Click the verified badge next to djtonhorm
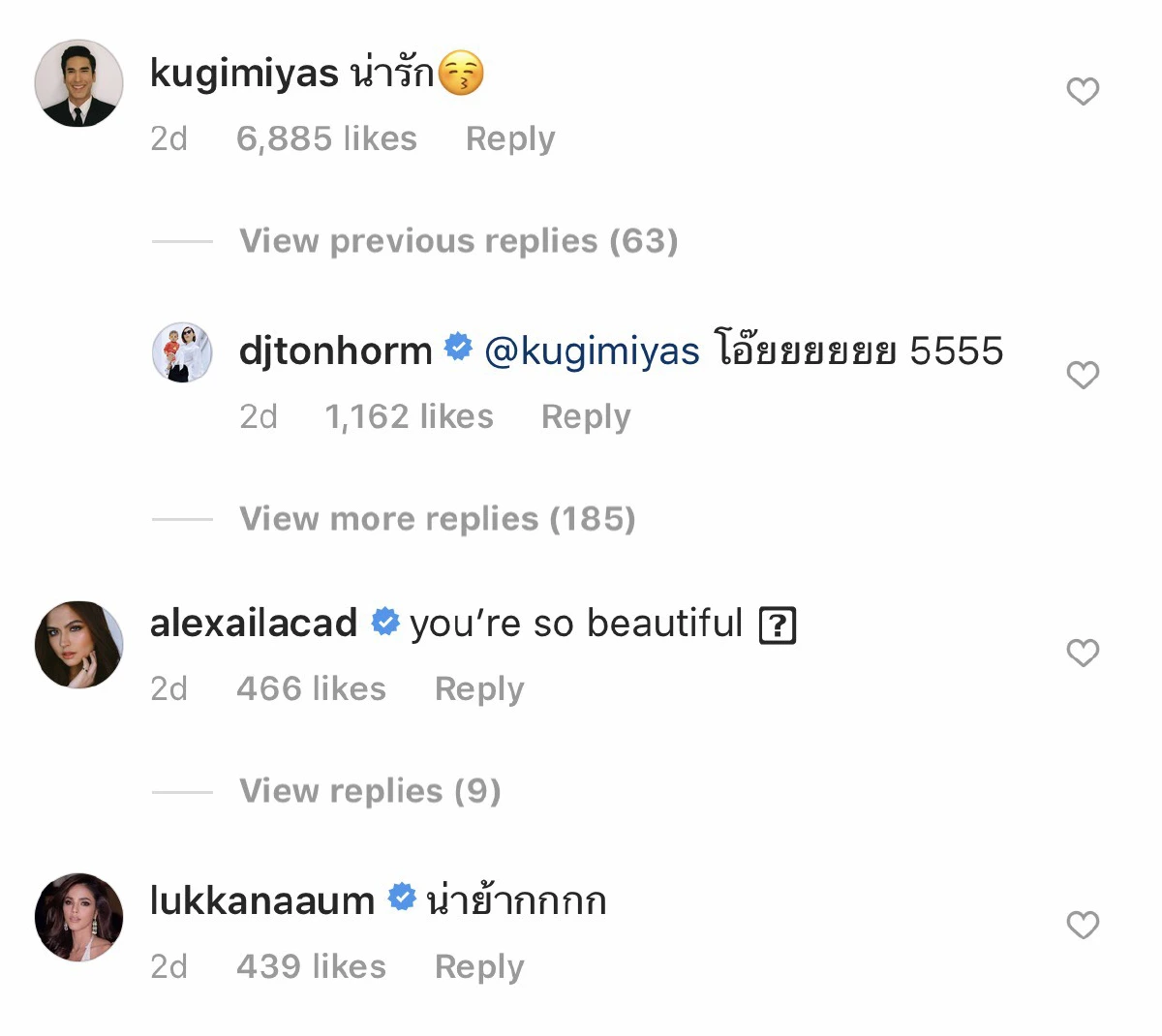This screenshot has height=1036, width=1162. 455,350
